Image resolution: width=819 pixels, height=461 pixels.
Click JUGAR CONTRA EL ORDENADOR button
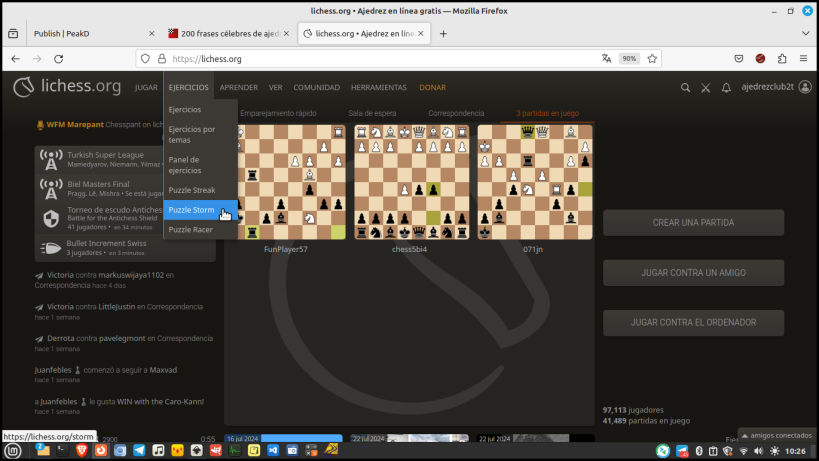[693, 323]
